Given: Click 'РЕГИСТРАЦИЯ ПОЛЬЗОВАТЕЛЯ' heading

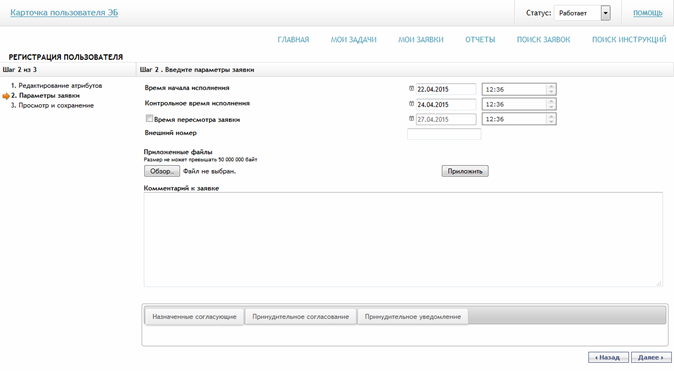Looking at the screenshot, I should pyautogui.click(x=66, y=57).
